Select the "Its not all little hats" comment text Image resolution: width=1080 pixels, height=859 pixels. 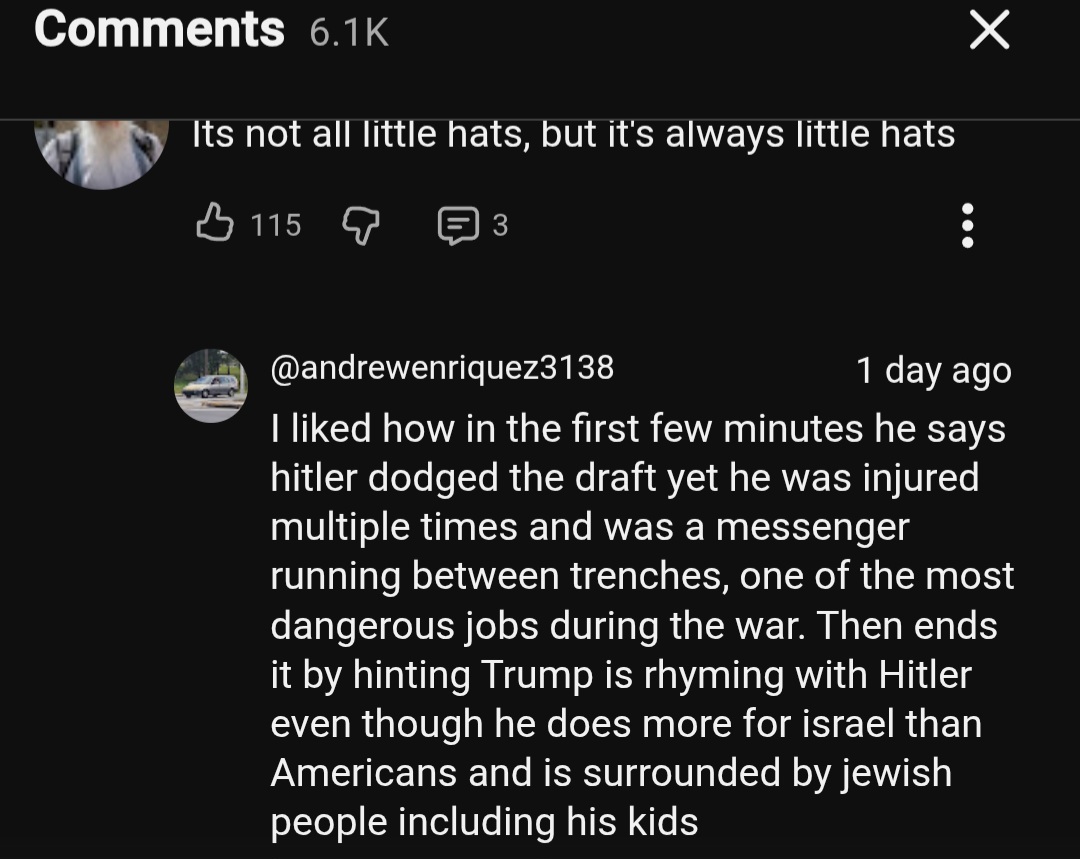point(573,134)
